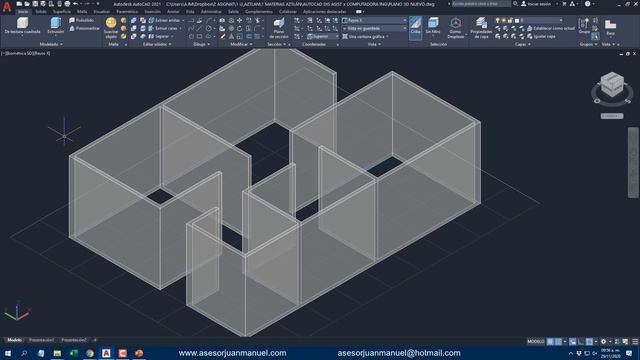The height and width of the screenshot is (360, 640).
Task: Add a new layout with plus button
Action: (95, 340)
